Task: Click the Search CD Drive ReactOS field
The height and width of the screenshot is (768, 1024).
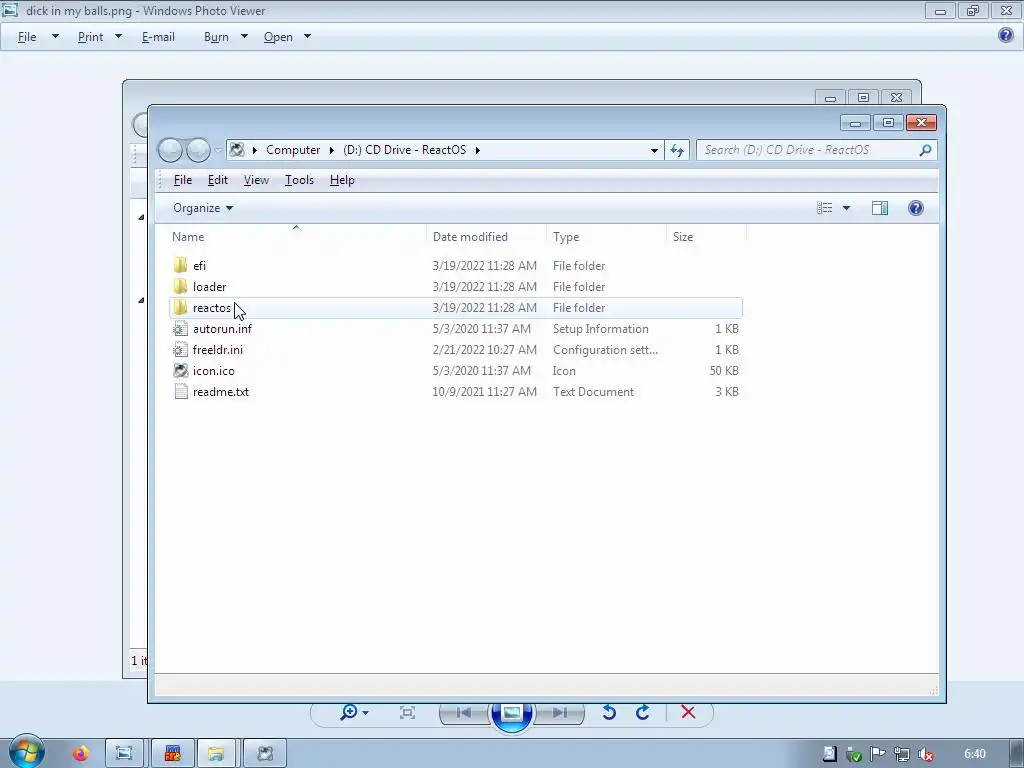Action: (x=816, y=150)
